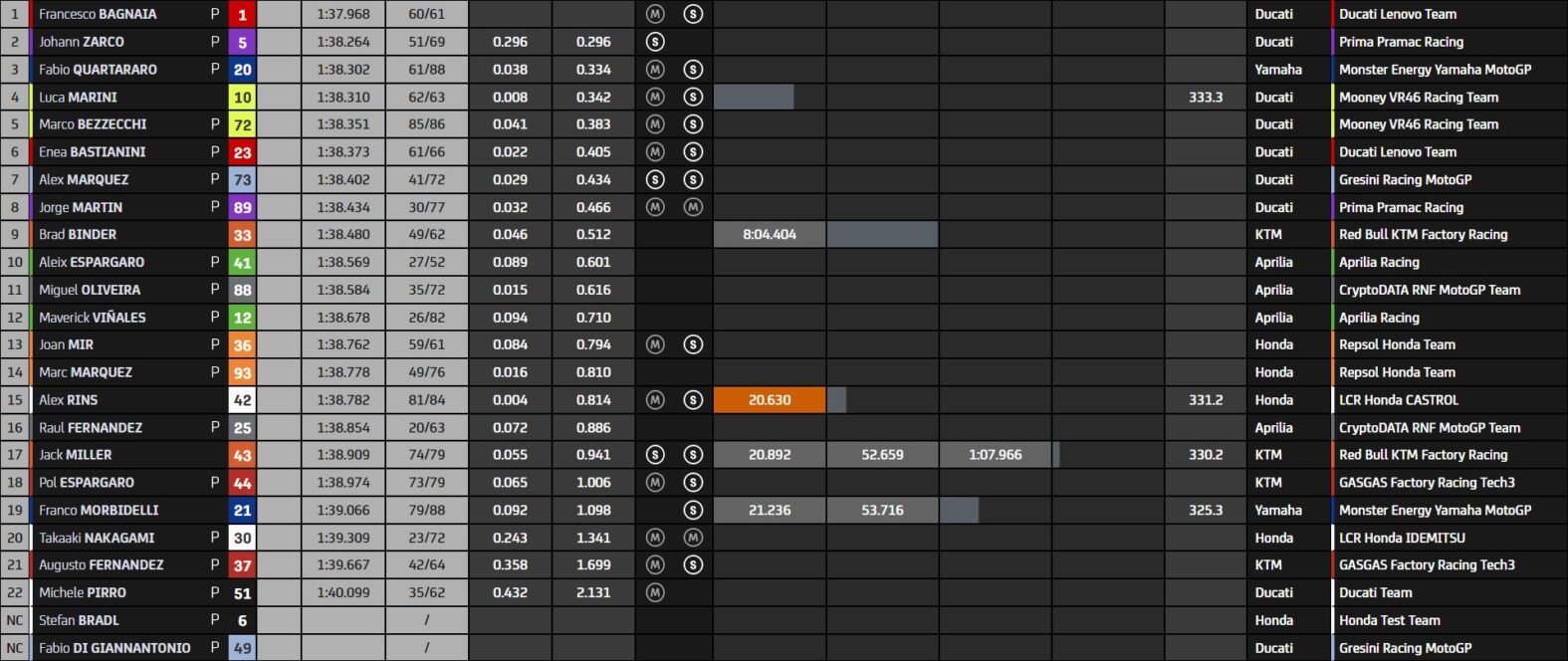1568x661 pixels.
Task: Click Miller's sector time 1:07.966
Action: click(x=996, y=455)
